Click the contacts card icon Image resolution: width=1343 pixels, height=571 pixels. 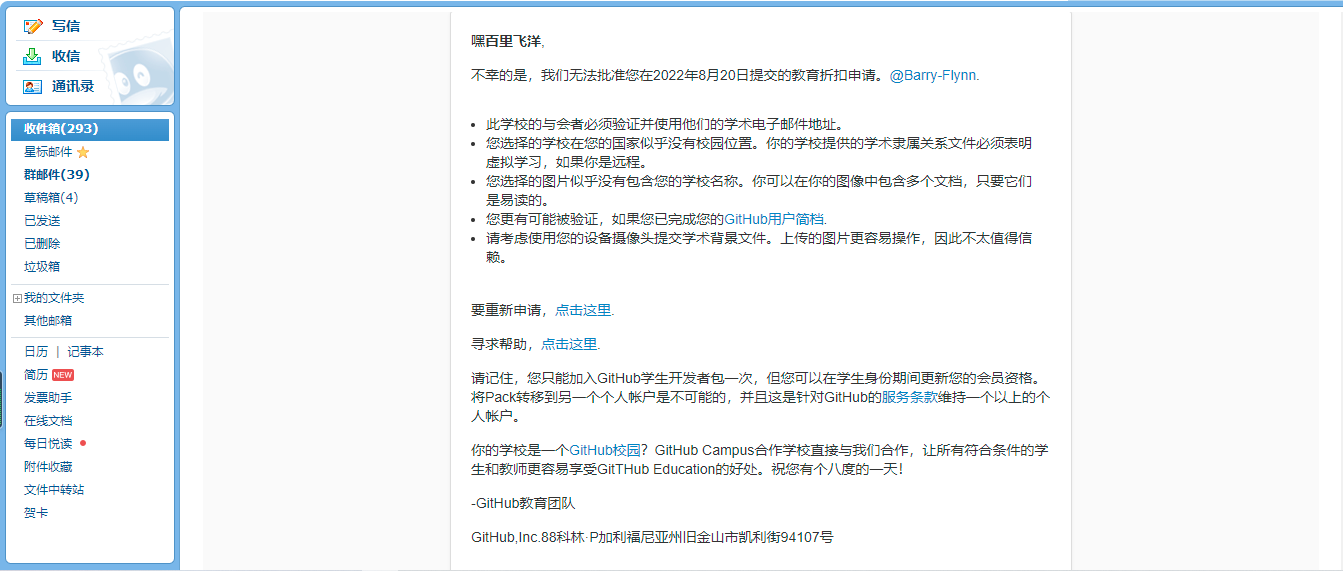(33, 86)
